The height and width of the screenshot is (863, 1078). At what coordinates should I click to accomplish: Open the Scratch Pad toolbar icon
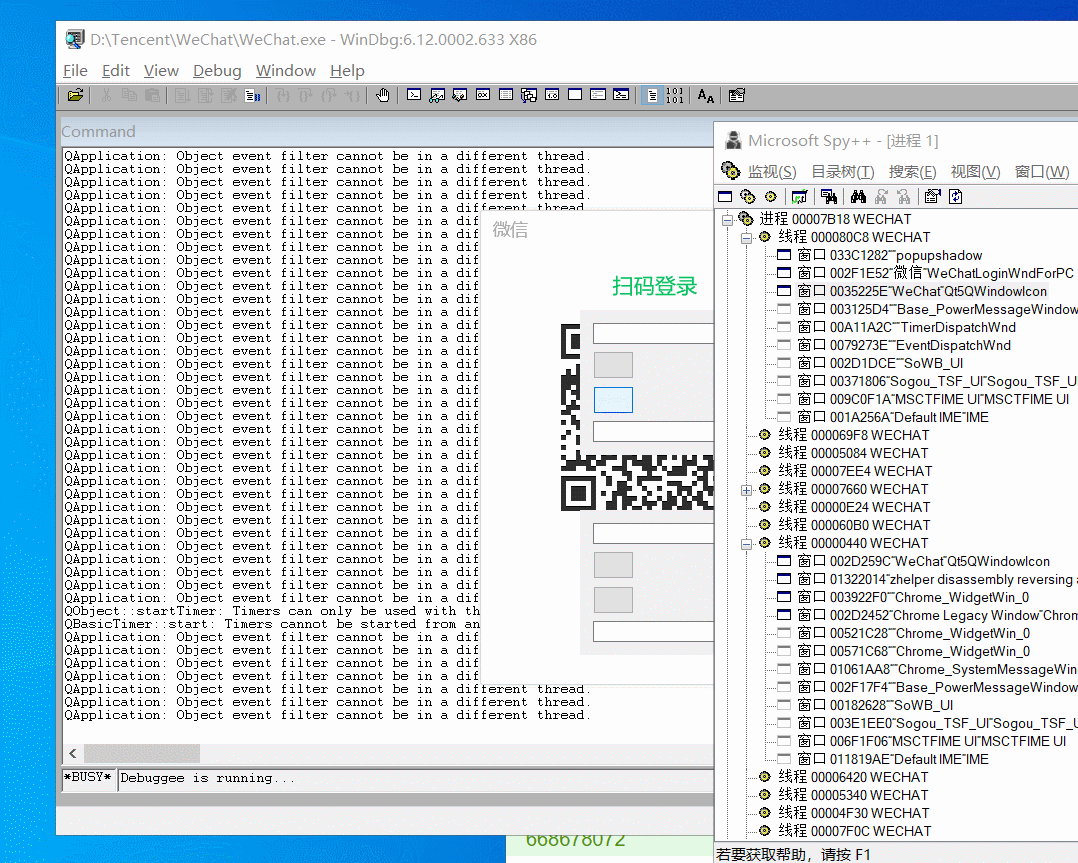(x=575, y=96)
